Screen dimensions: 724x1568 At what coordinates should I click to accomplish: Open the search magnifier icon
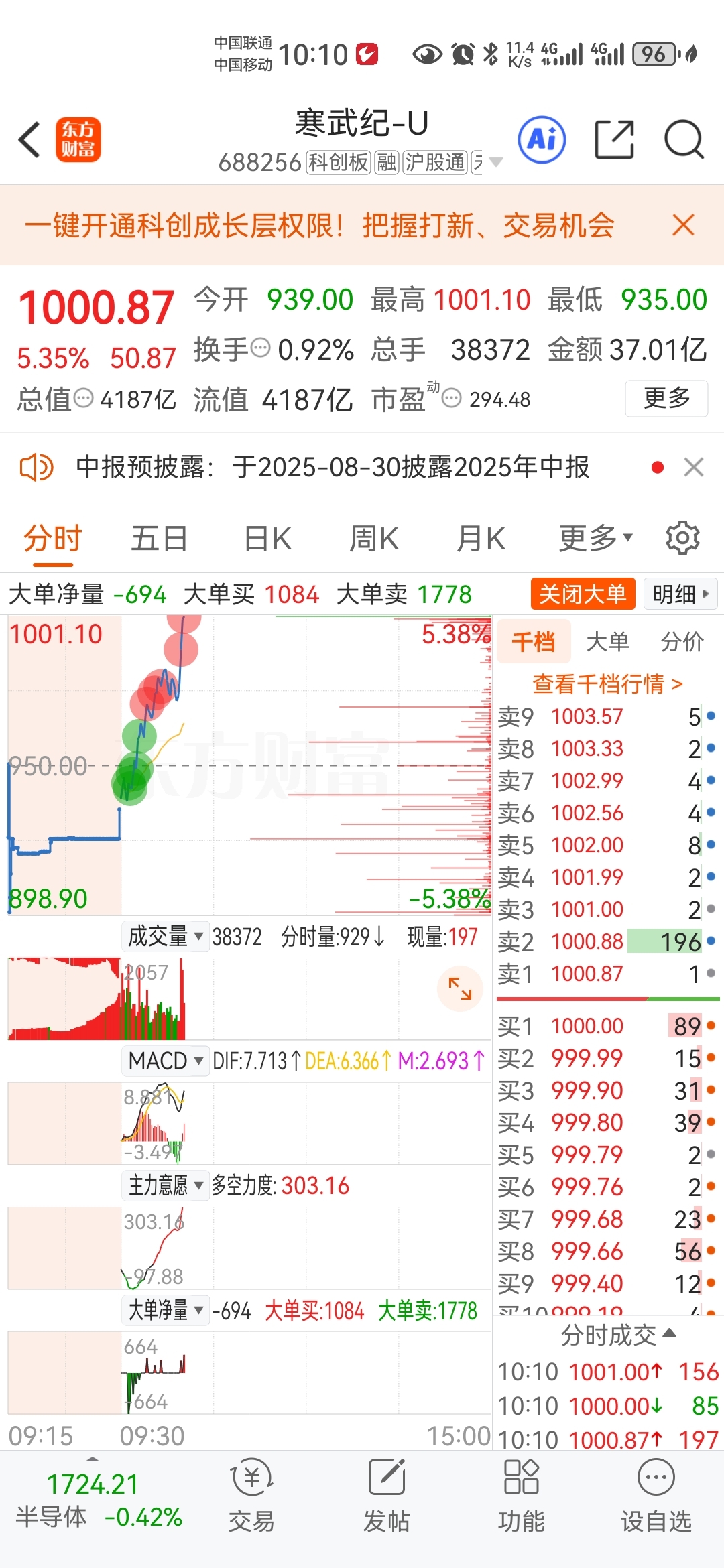(x=684, y=140)
